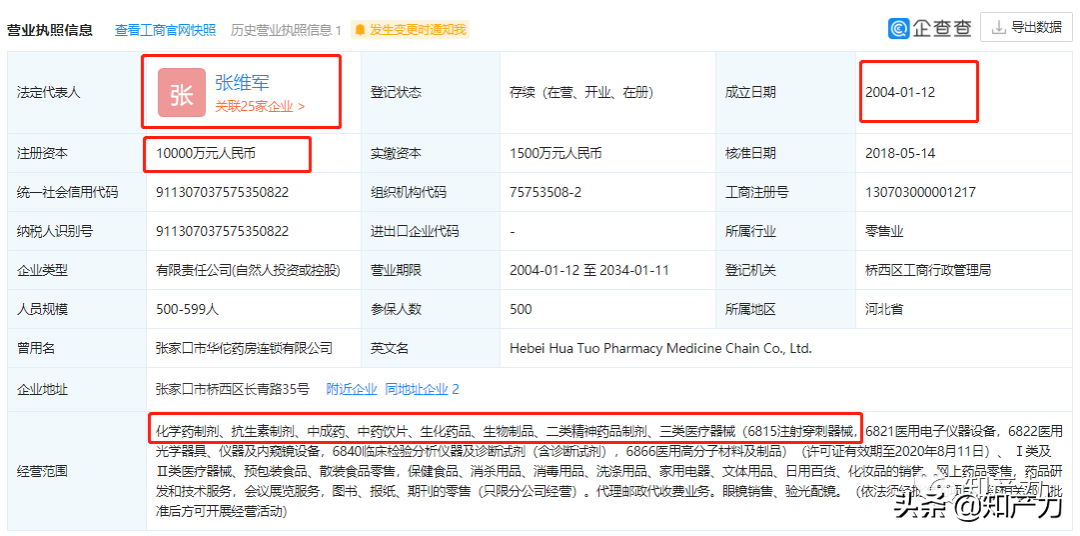Select organization code 75753508-2
The image size is (1080, 536).
click(546, 192)
